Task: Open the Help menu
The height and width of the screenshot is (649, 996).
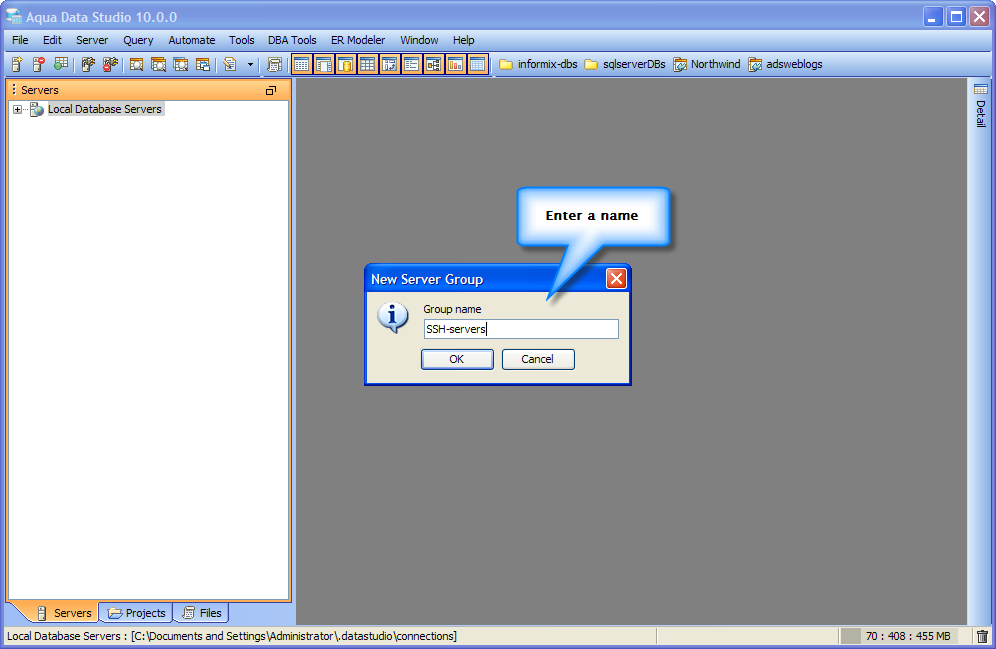Action: click(464, 40)
